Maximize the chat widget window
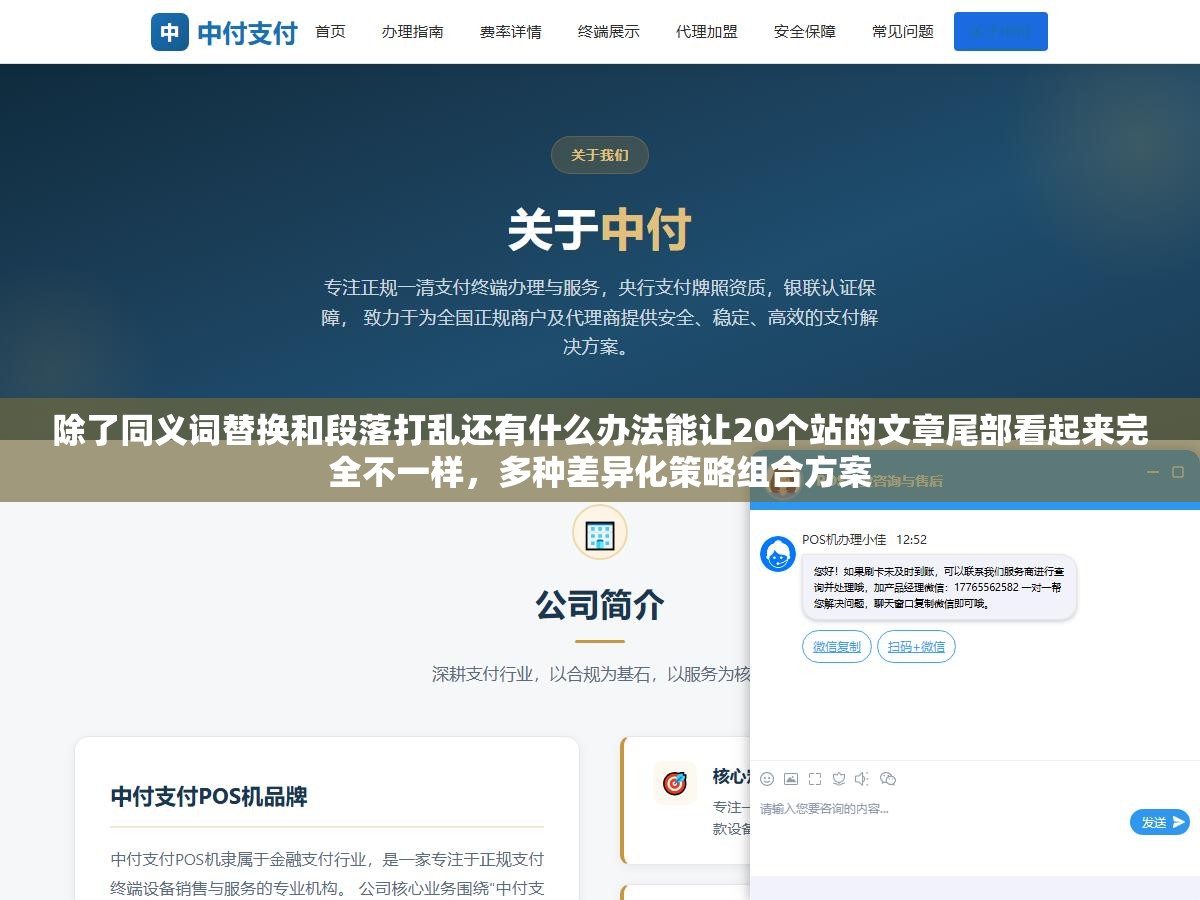 [x=1178, y=472]
